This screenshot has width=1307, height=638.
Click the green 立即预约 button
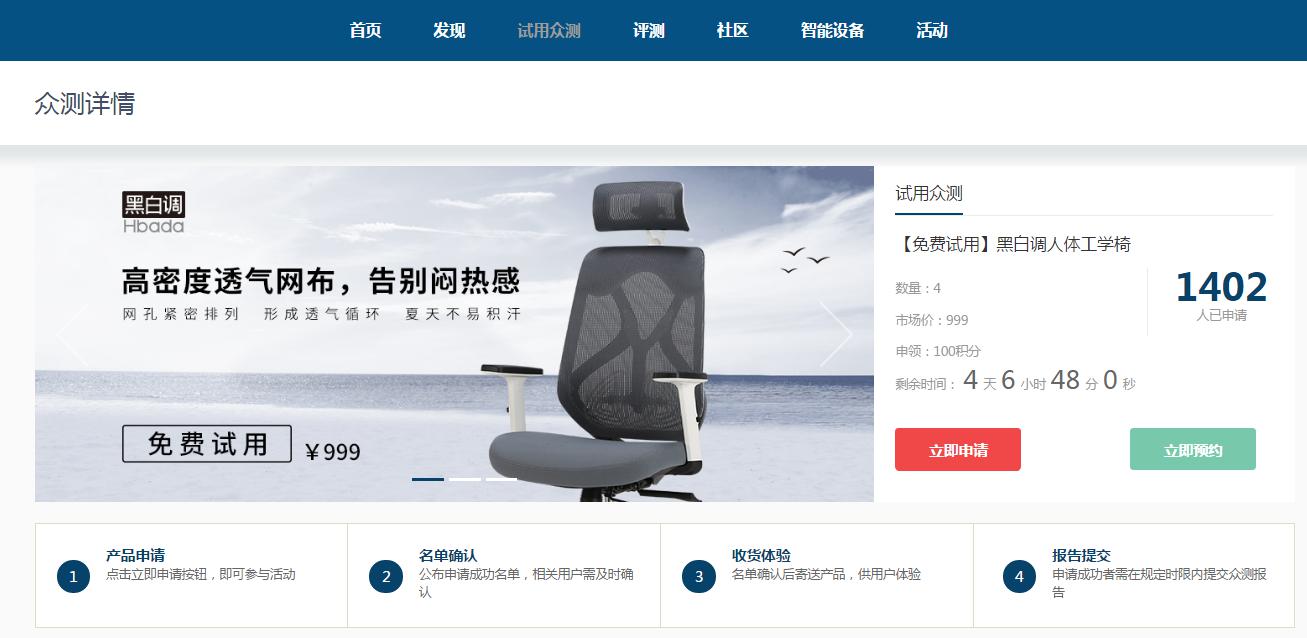(x=1193, y=449)
